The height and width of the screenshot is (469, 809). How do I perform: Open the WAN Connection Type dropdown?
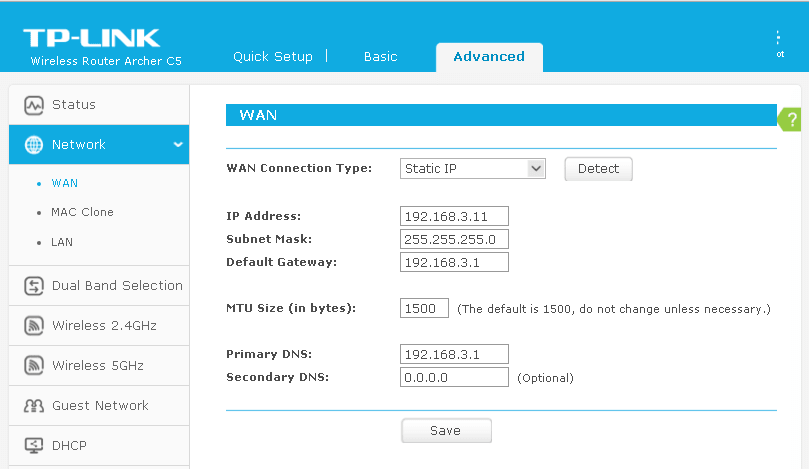[x=472, y=168]
